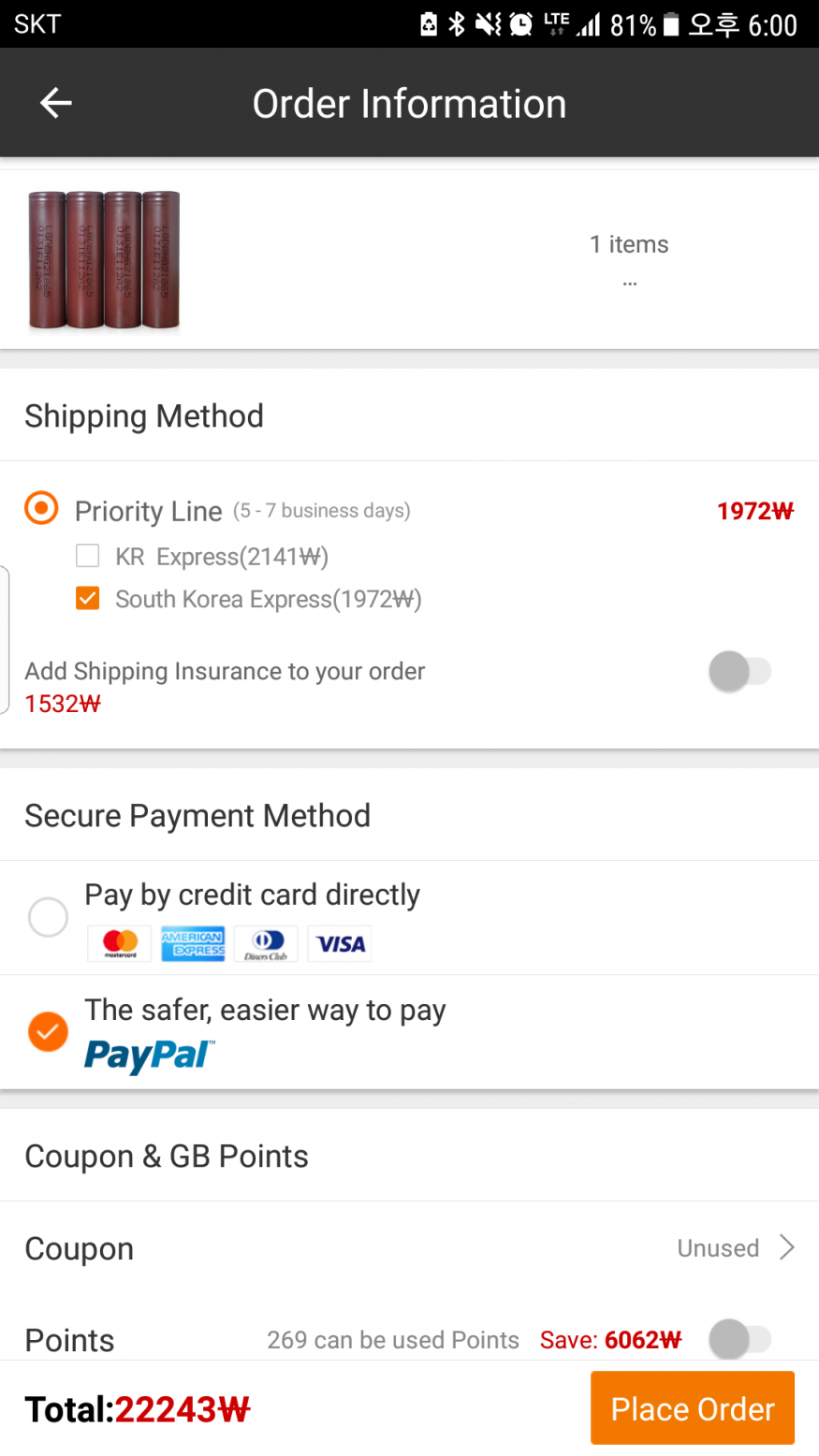Open the Coupon chevron arrow
Viewport: 819px width, 1456px height.
(787, 1248)
